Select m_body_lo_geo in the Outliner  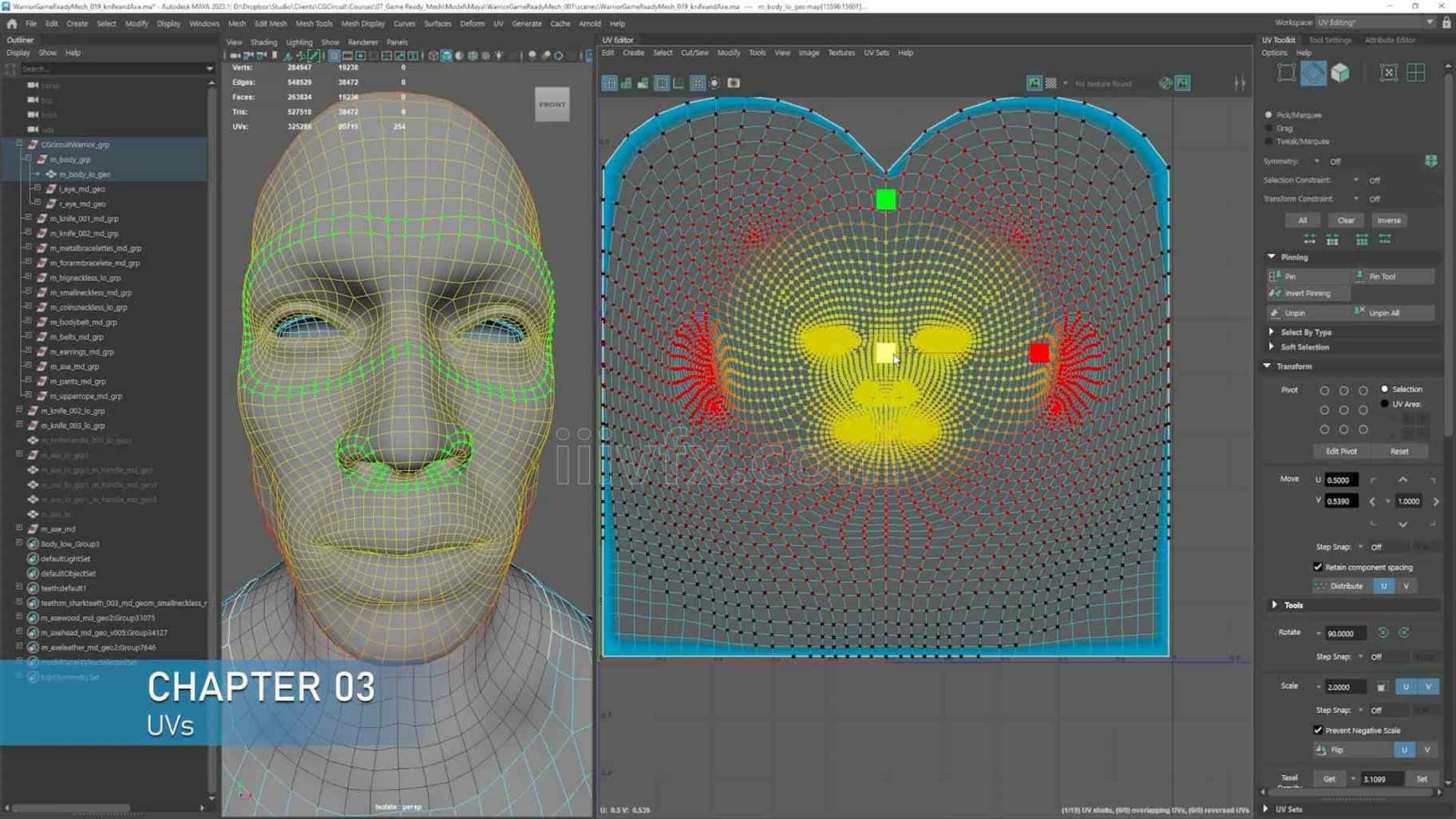(x=84, y=174)
